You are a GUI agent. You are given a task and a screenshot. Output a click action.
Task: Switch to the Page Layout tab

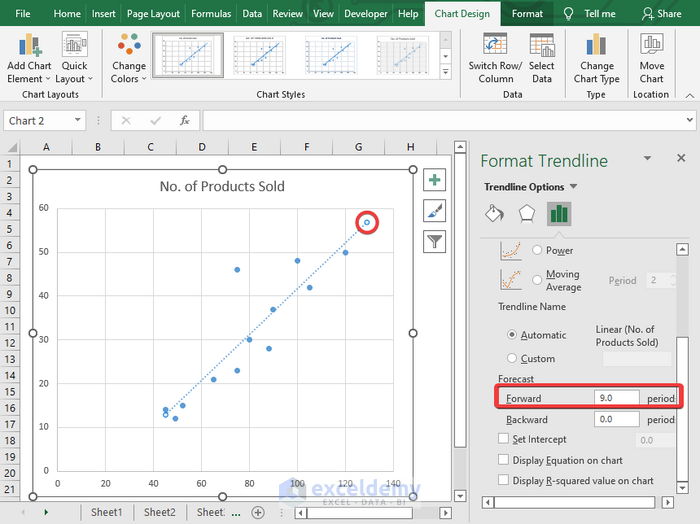151,14
